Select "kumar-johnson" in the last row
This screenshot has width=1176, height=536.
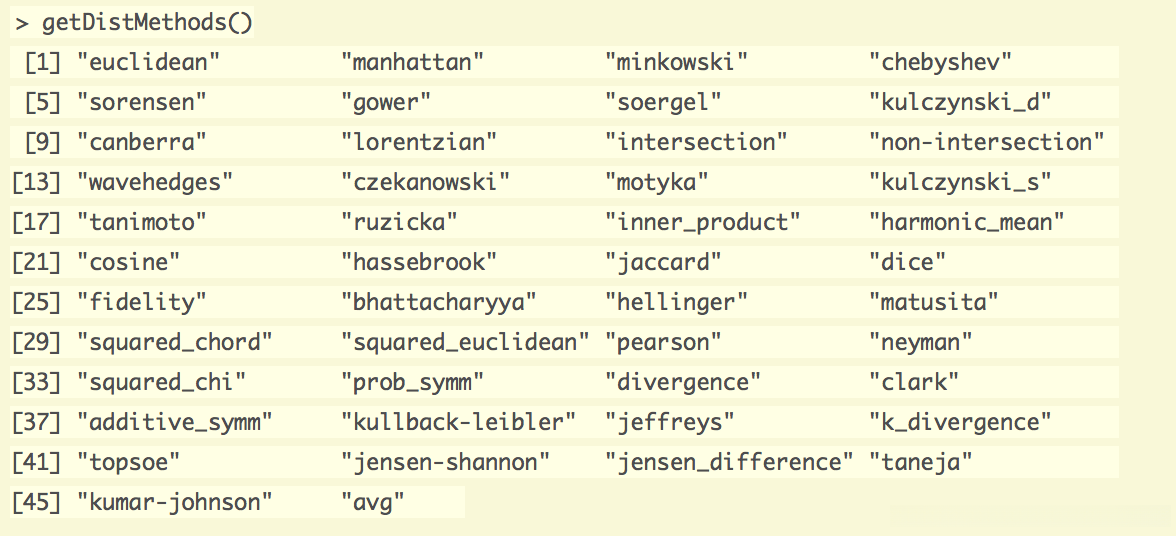tap(174, 502)
